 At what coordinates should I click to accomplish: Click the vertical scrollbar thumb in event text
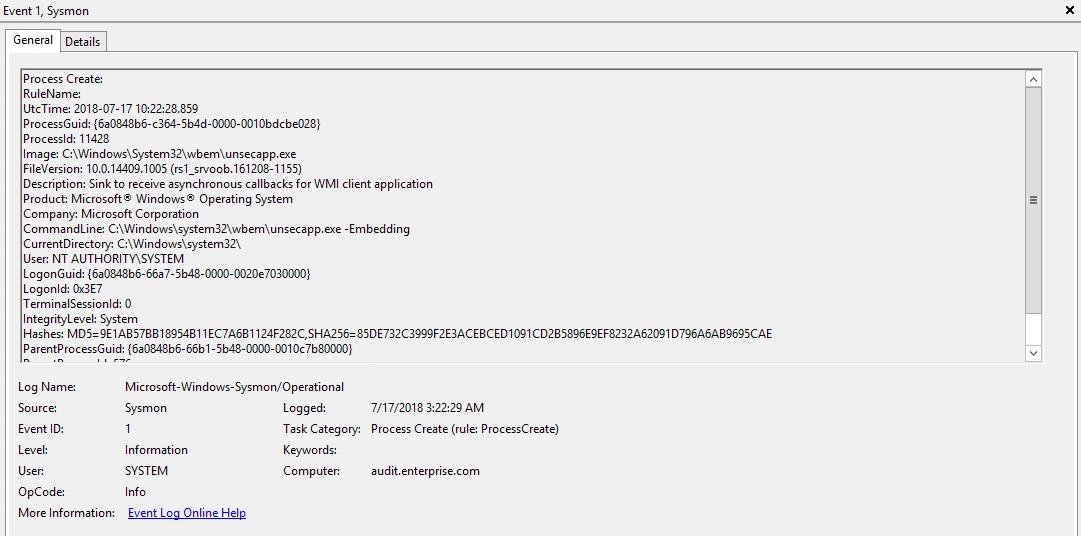[x=1033, y=199]
